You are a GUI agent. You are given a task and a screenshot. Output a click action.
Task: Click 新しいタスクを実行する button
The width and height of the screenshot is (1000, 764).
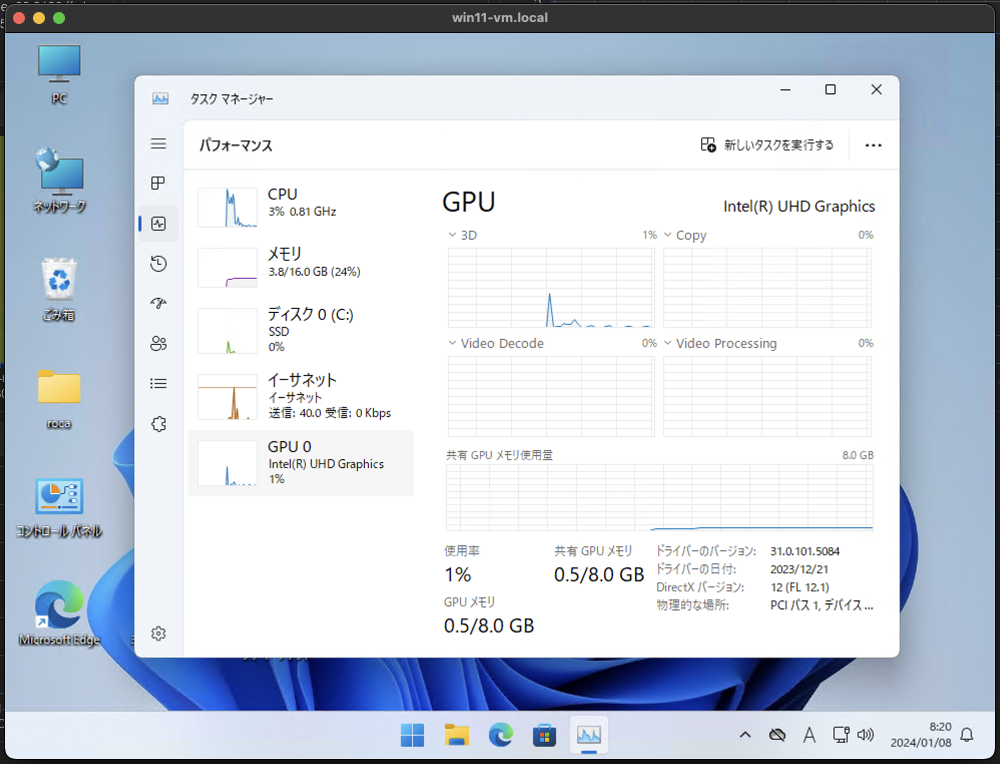(x=767, y=145)
